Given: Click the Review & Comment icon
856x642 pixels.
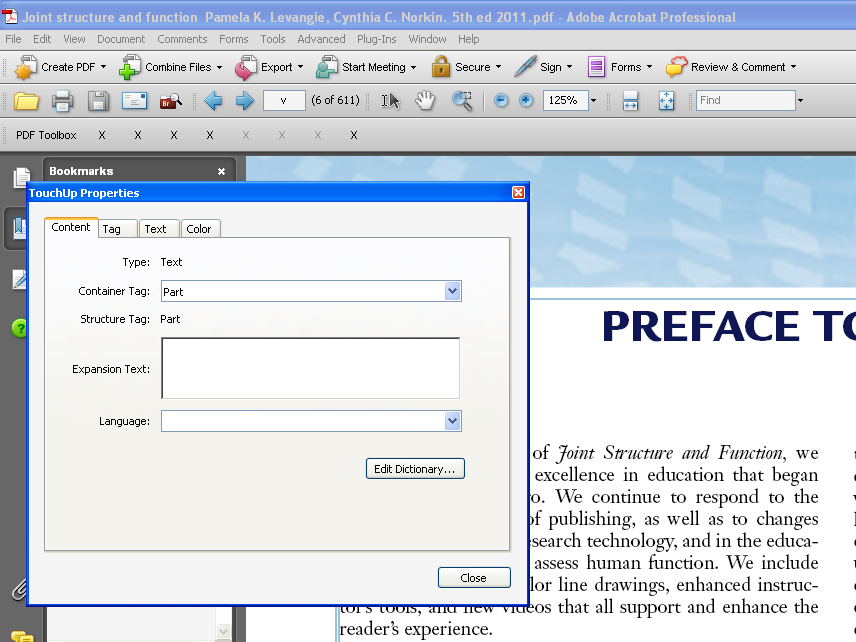Looking at the screenshot, I should pyautogui.click(x=676, y=67).
